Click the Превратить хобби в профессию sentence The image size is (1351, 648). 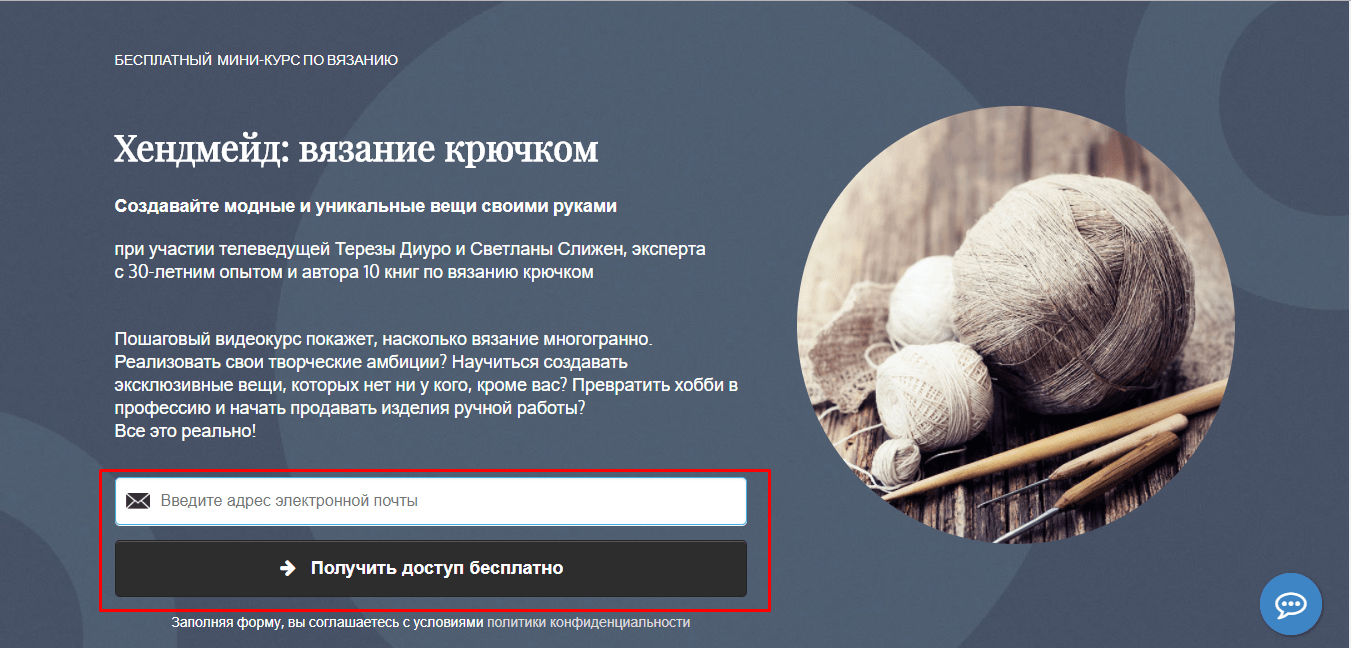pos(426,396)
